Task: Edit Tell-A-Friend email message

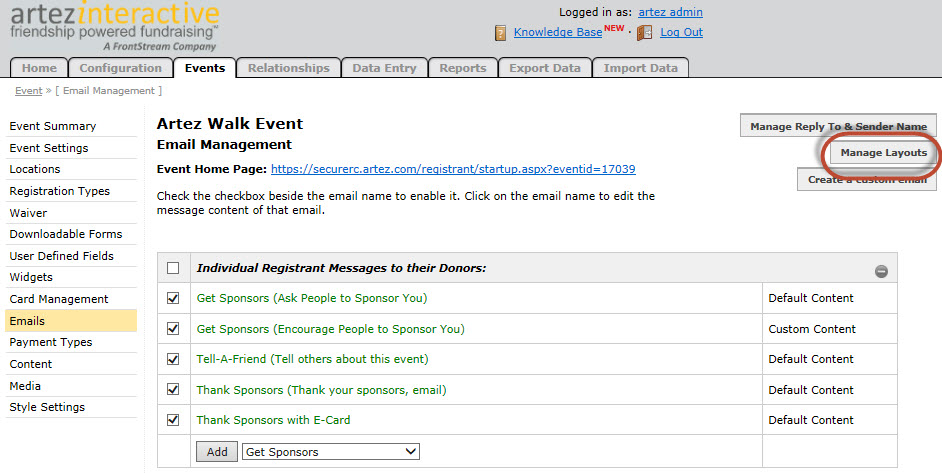Action: 312,359
